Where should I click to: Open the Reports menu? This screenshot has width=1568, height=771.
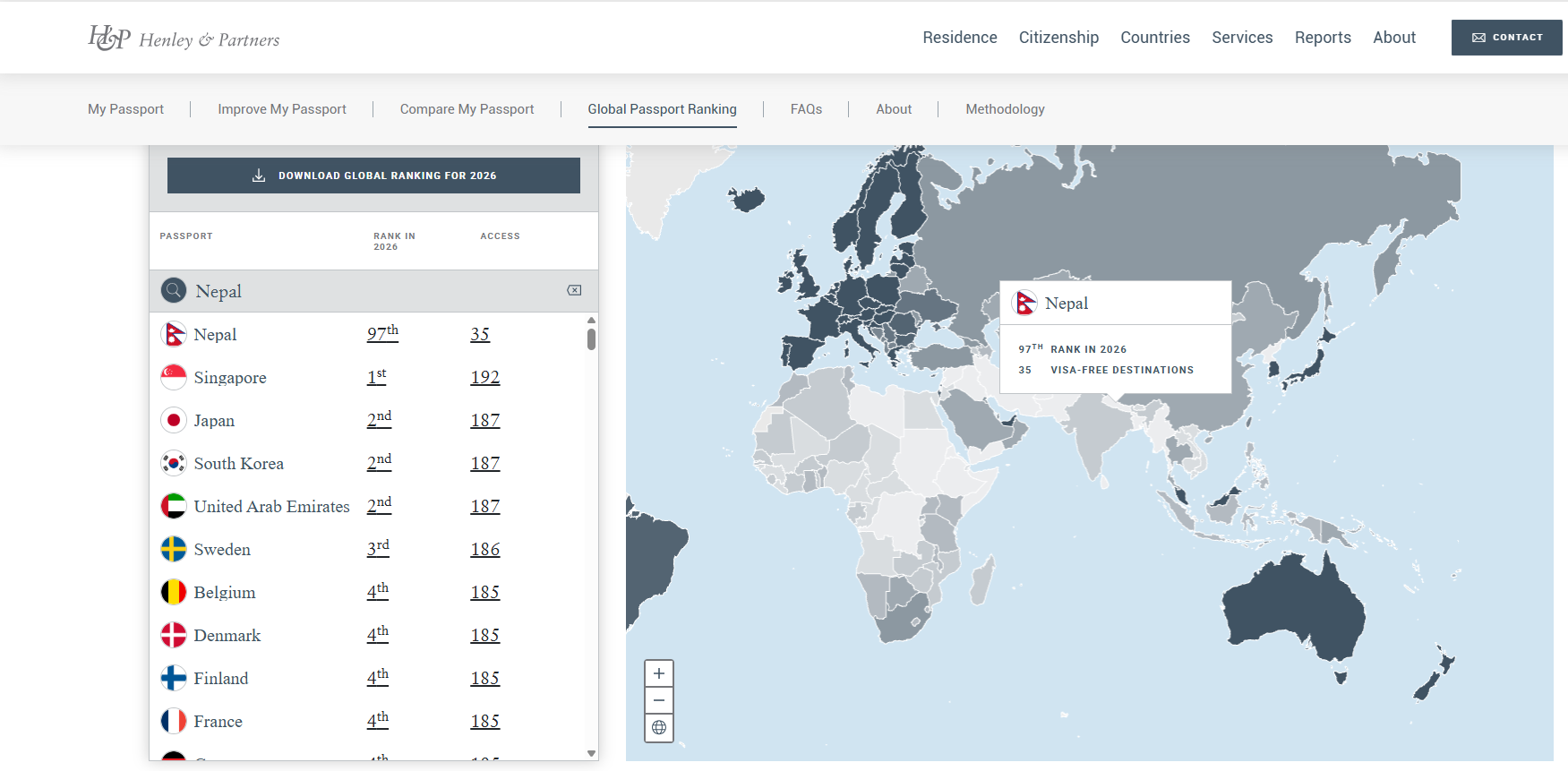[x=1323, y=38]
